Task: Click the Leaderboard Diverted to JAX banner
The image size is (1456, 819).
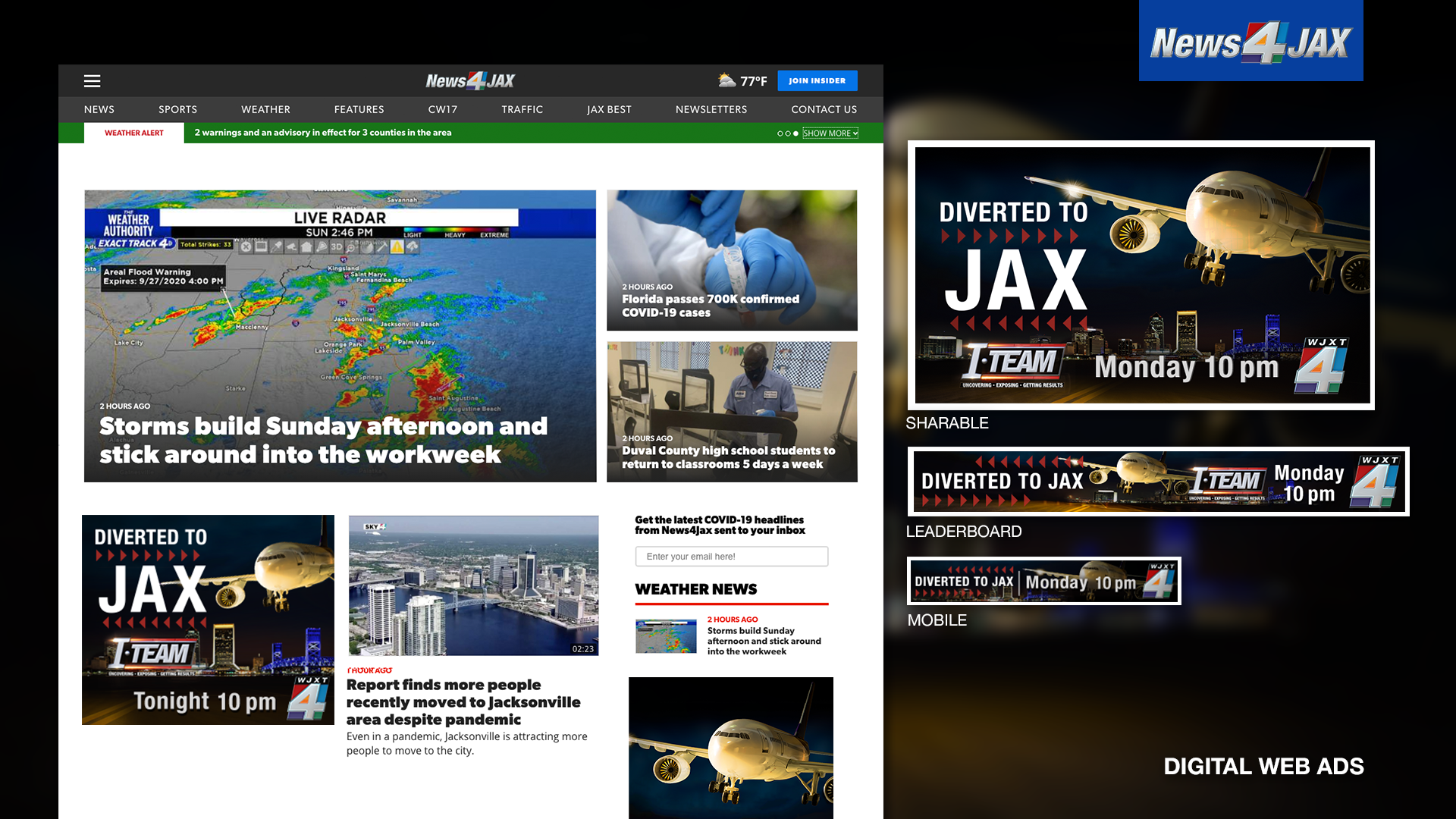Action: pyautogui.click(x=1158, y=482)
